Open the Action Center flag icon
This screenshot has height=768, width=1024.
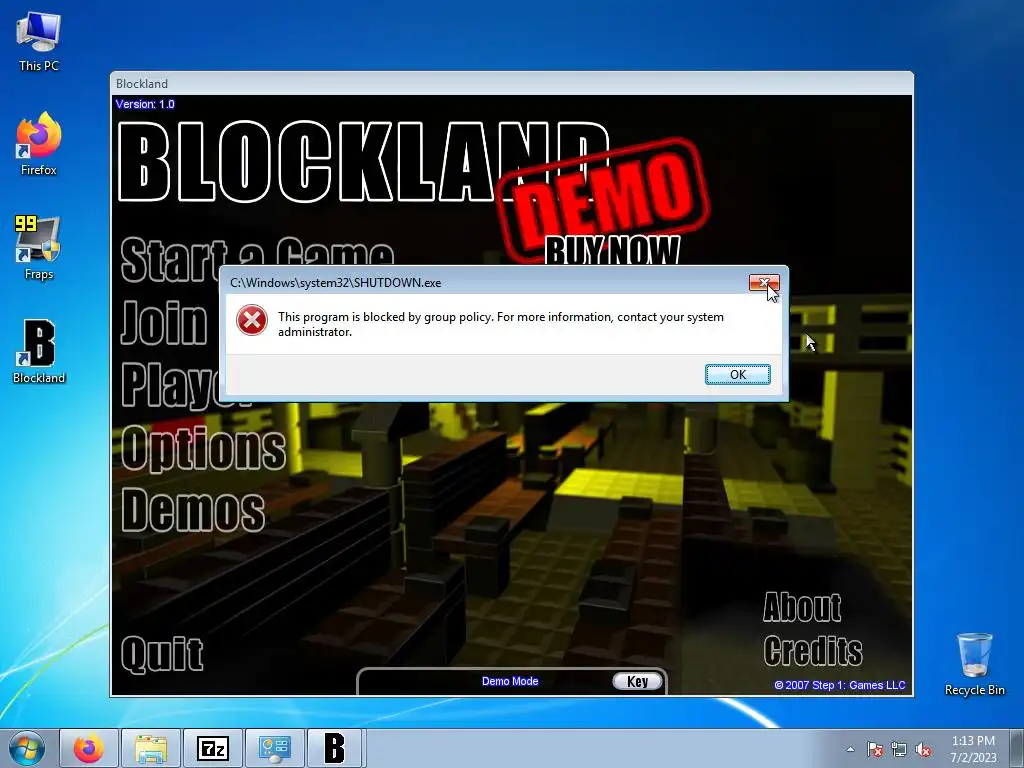pos(875,749)
